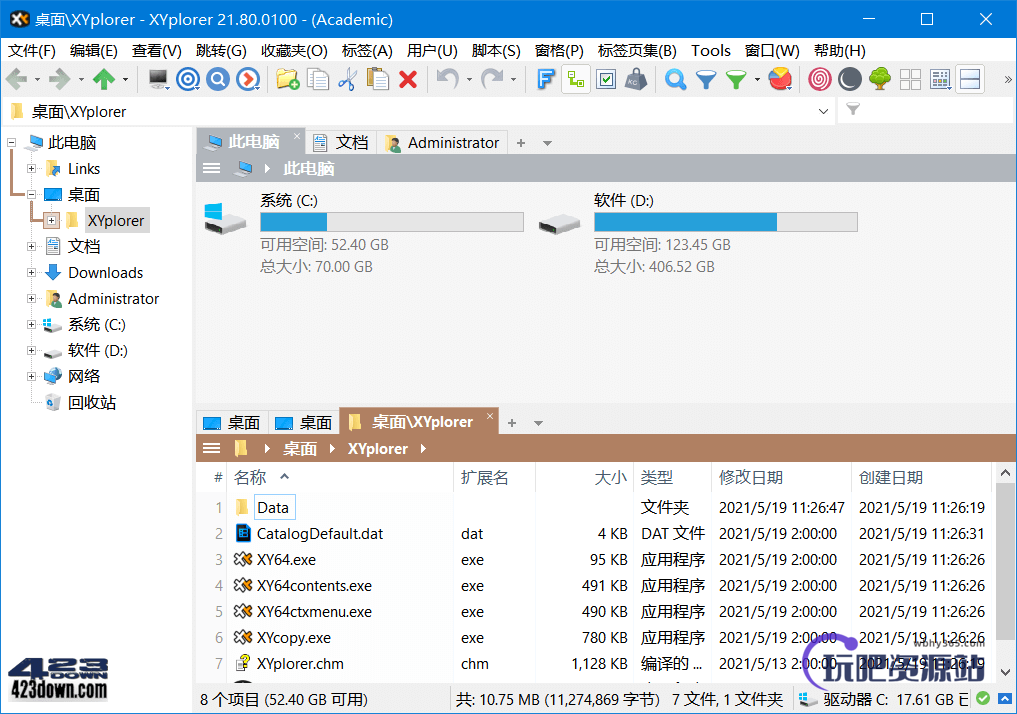Expand the Links tree node
This screenshot has width=1017, height=714.
tap(31, 169)
